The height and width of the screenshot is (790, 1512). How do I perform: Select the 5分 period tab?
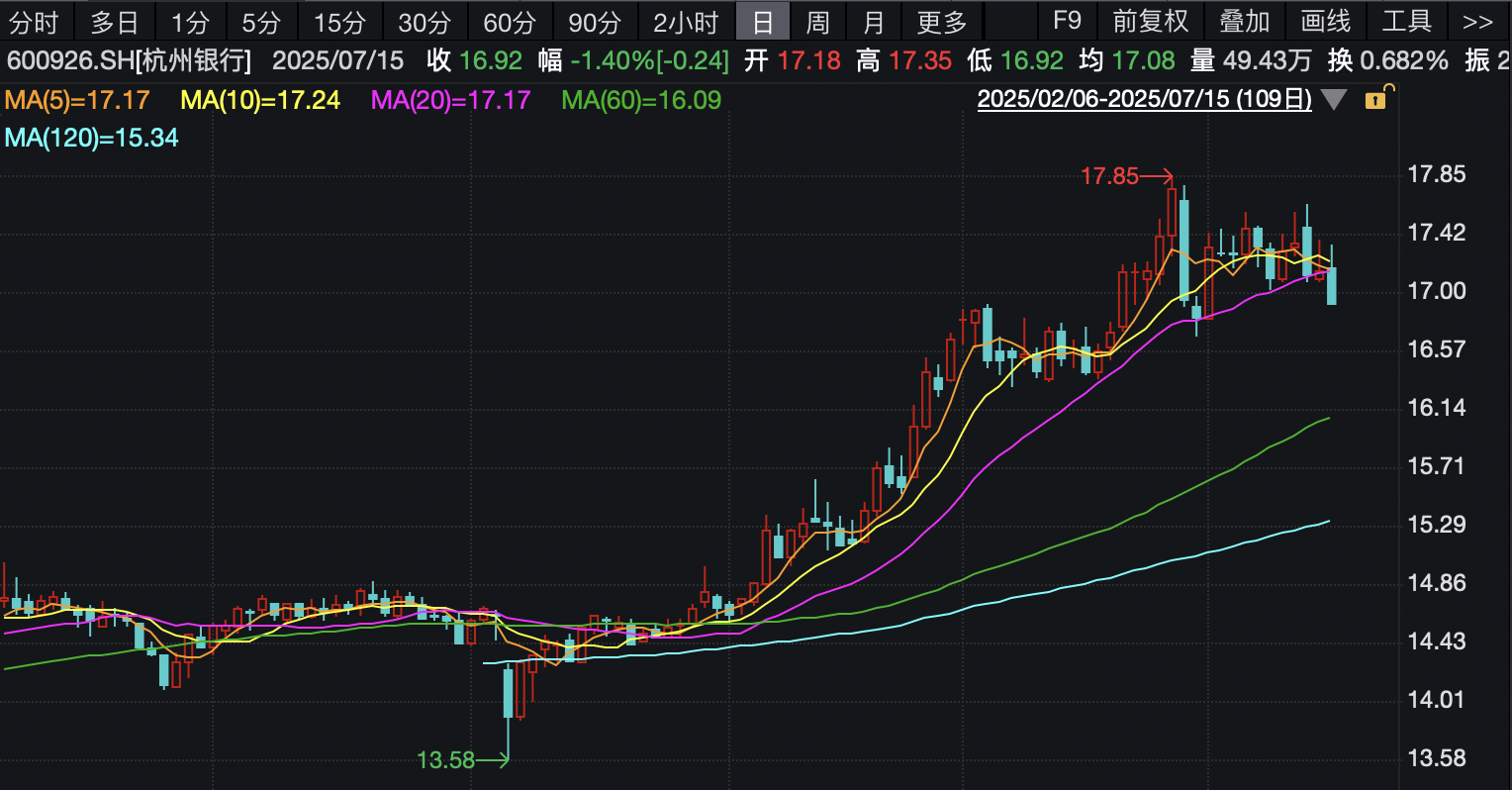coord(261,22)
